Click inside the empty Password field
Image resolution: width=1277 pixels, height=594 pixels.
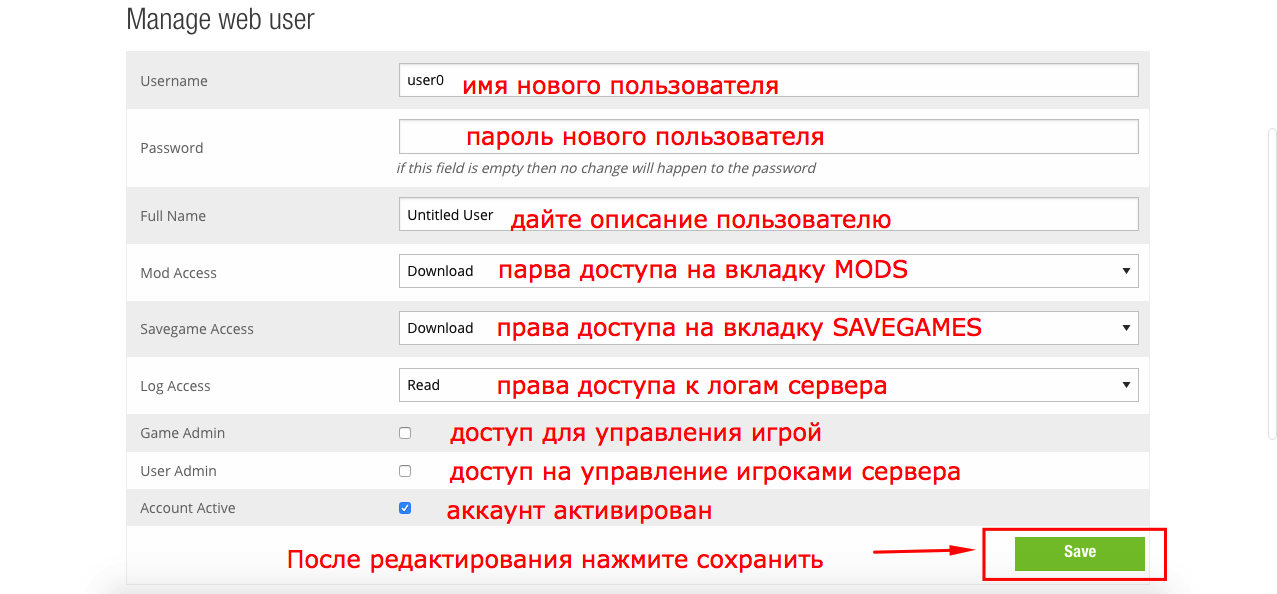[x=768, y=136]
